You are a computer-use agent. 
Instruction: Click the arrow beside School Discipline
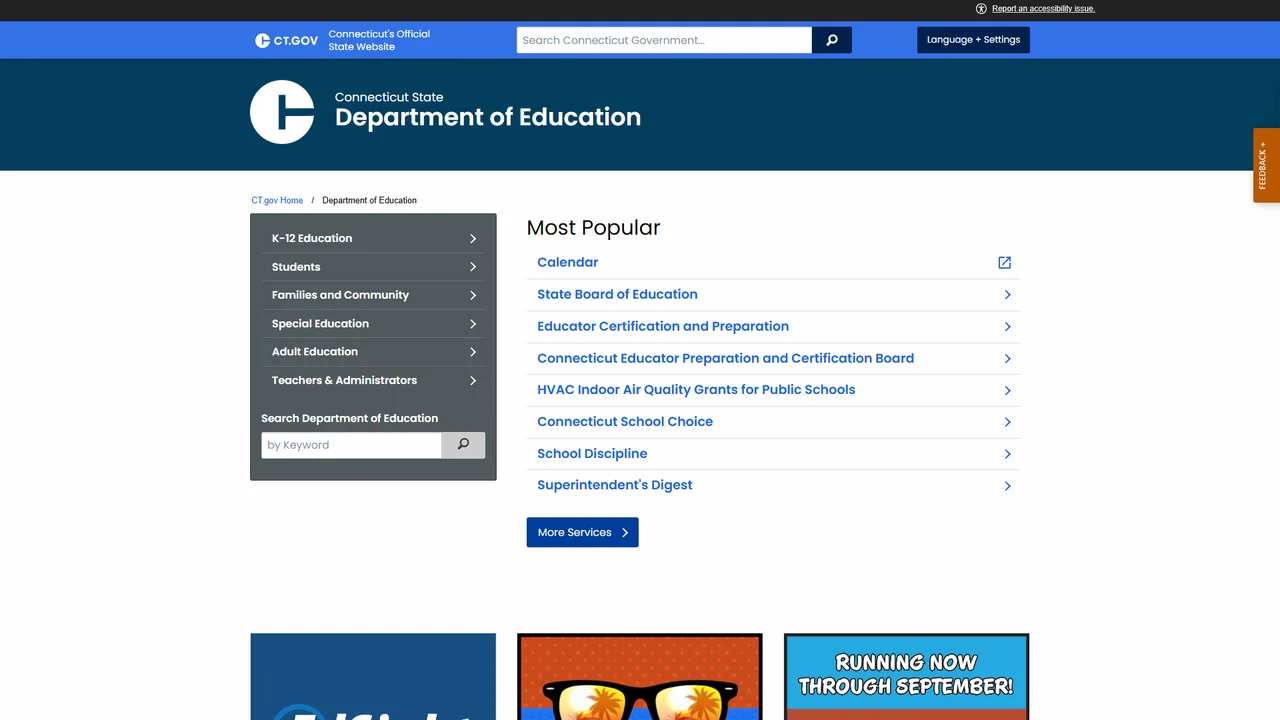coord(1007,454)
